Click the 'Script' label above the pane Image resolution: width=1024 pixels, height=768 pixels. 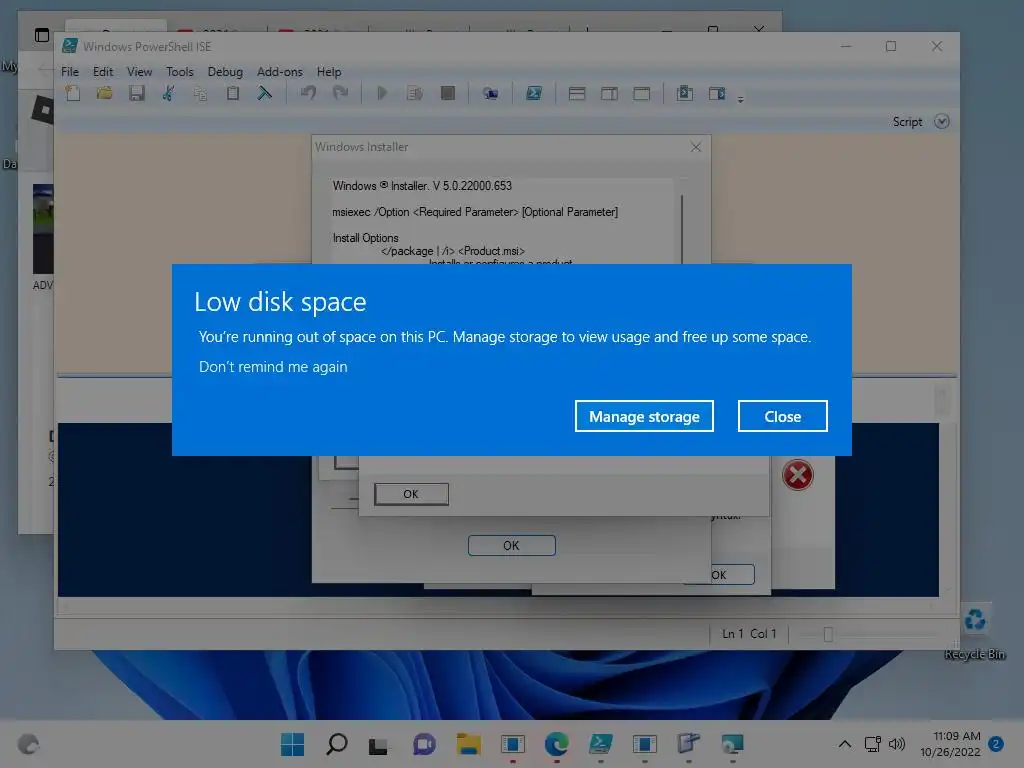click(908, 122)
